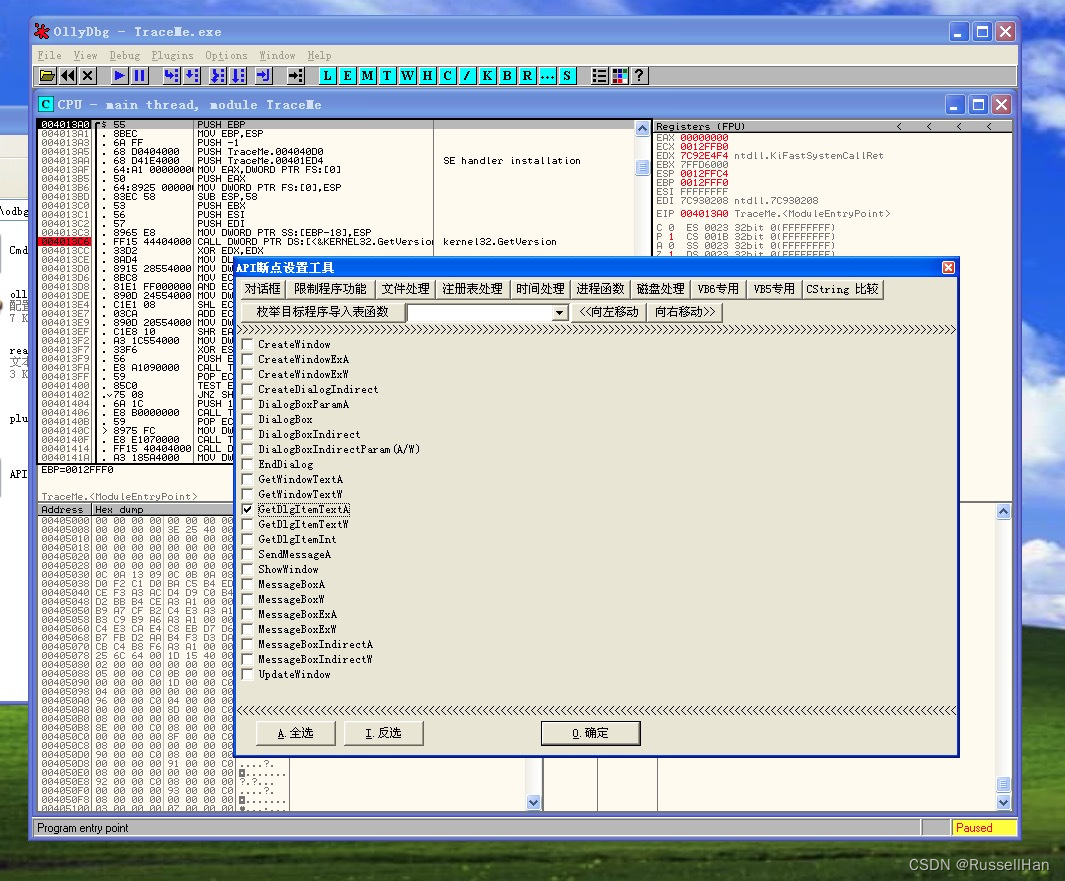Open Breakpoints window with B icon
The height and width of the screenshot is (881, 1065).
507,76
